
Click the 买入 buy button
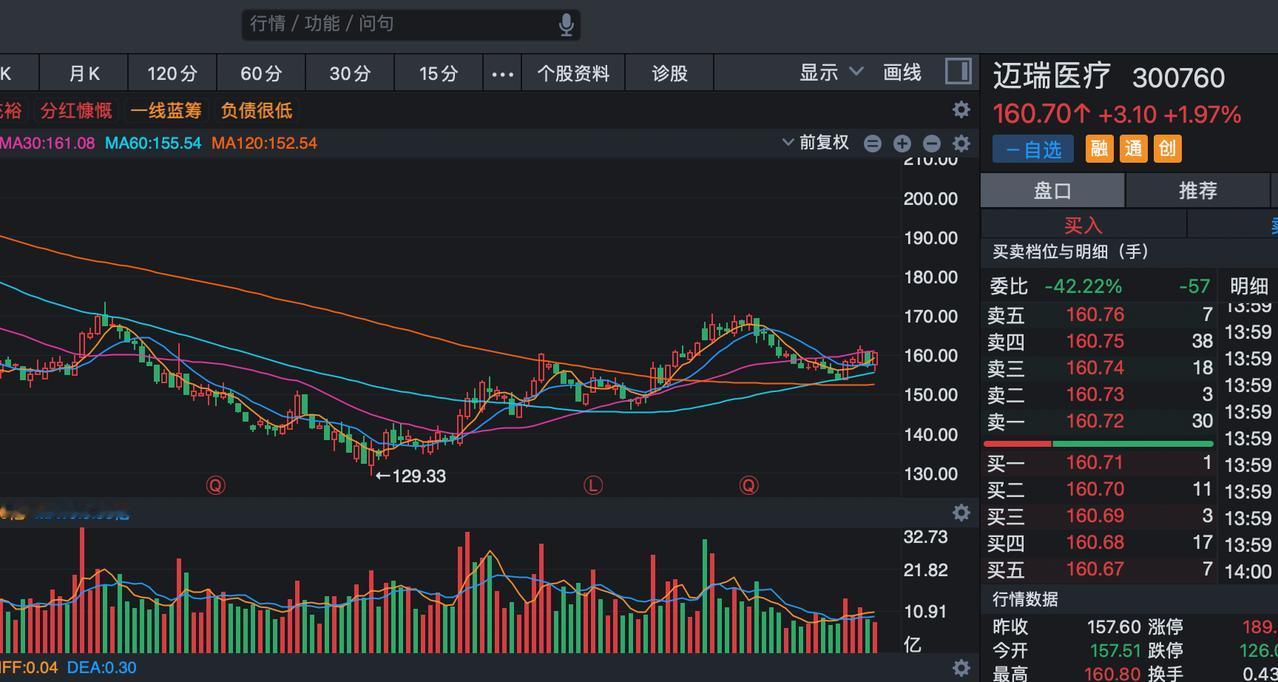click(x=1083, y=225)
